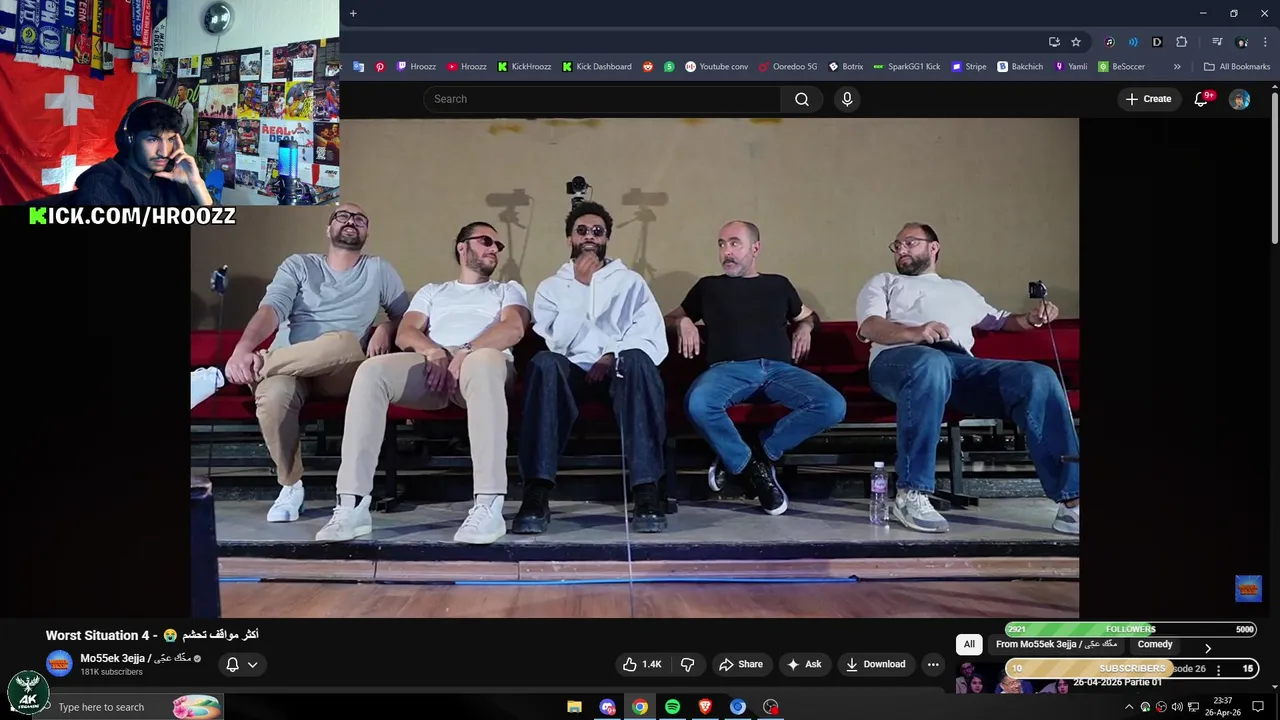Click the music note extension icon

click(1109, 42)
